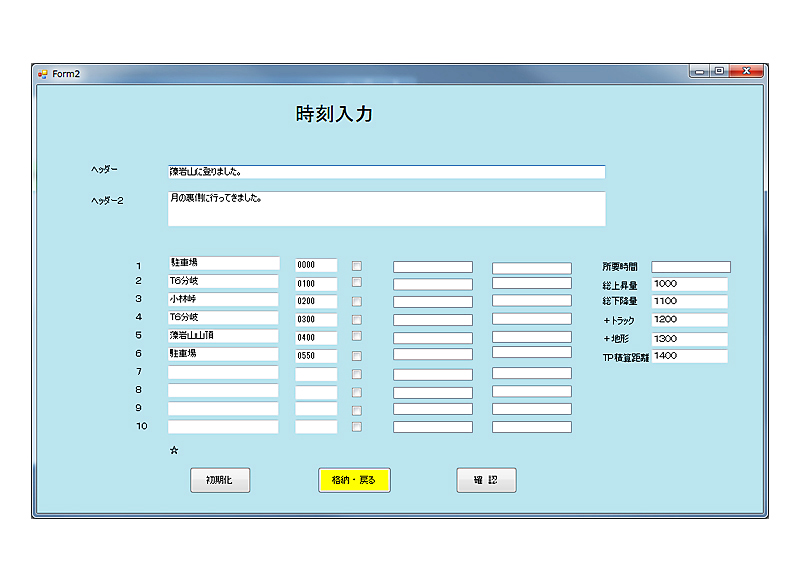Maximize the Form2 window

tap(718, 71)
